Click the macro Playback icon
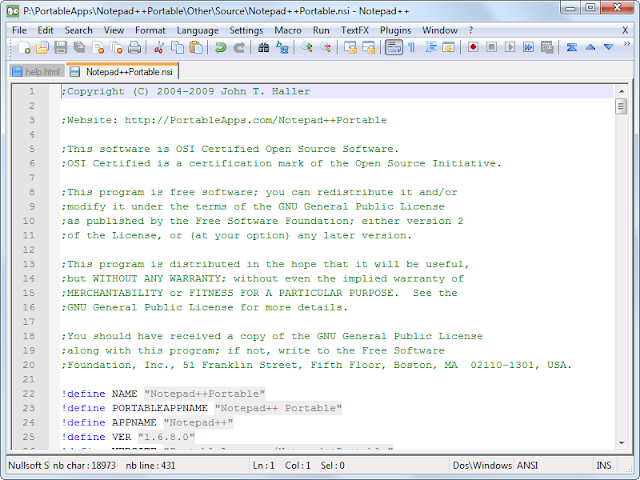Viewport: 640px width, 480px height. tap(510, 47)
